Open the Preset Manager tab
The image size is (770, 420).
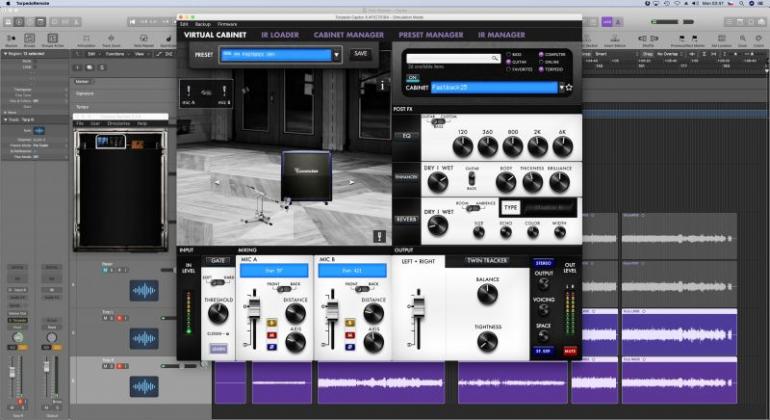(x=431, y=35)
